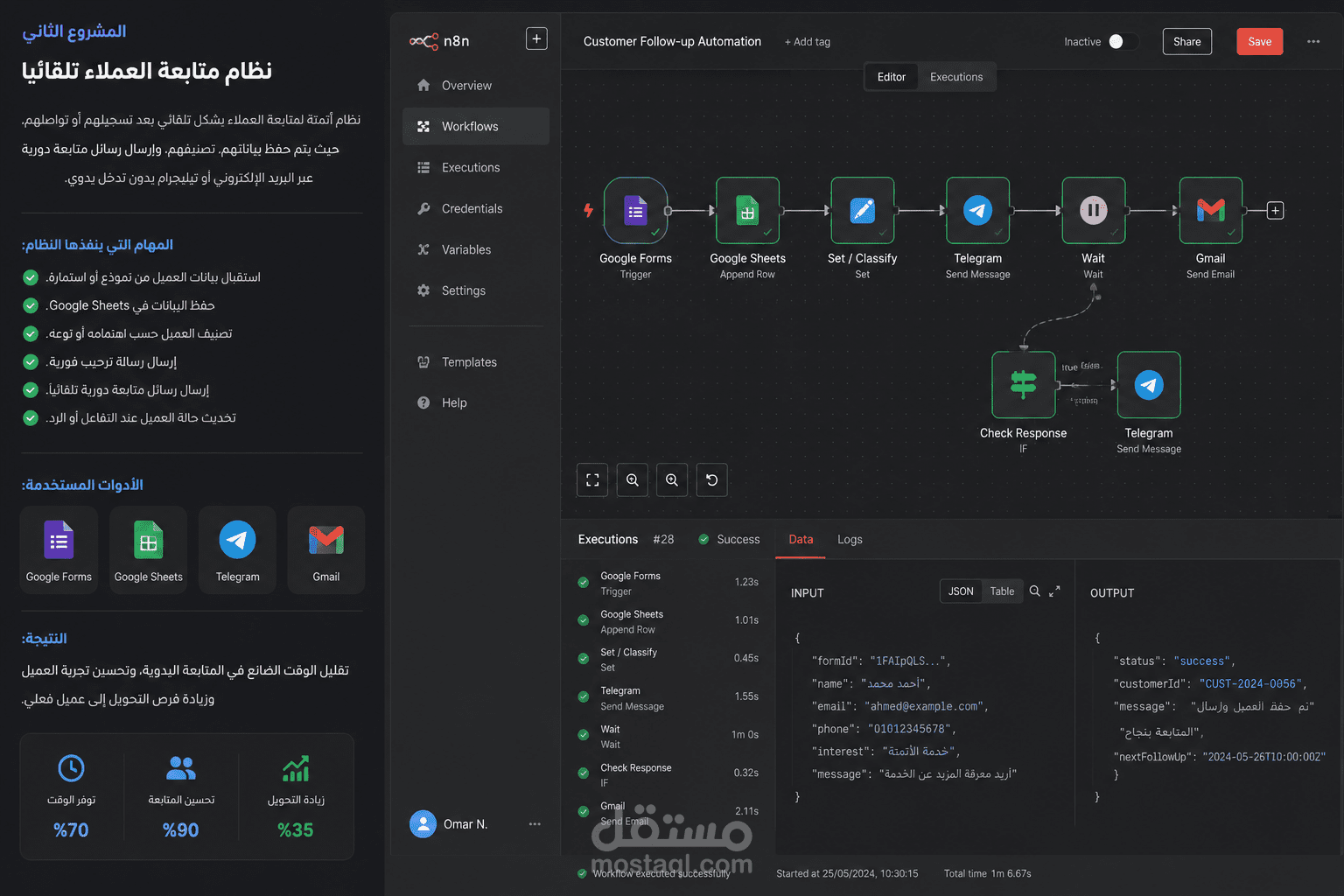Zoom out on the canvas
1344x896 pixels.
coord(671,479)
